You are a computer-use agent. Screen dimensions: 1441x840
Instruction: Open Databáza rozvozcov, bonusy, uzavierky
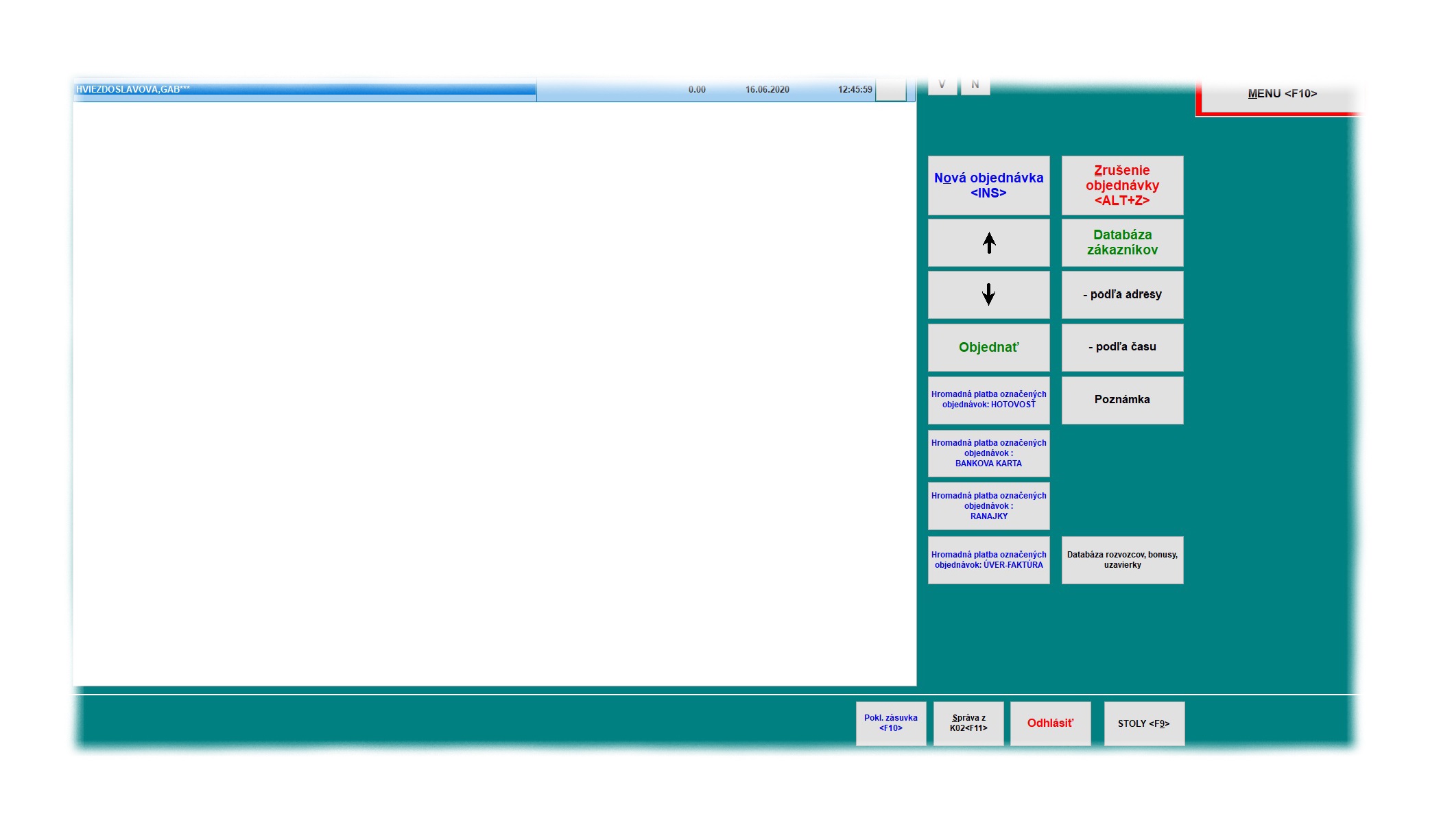tap(1122, 560)
